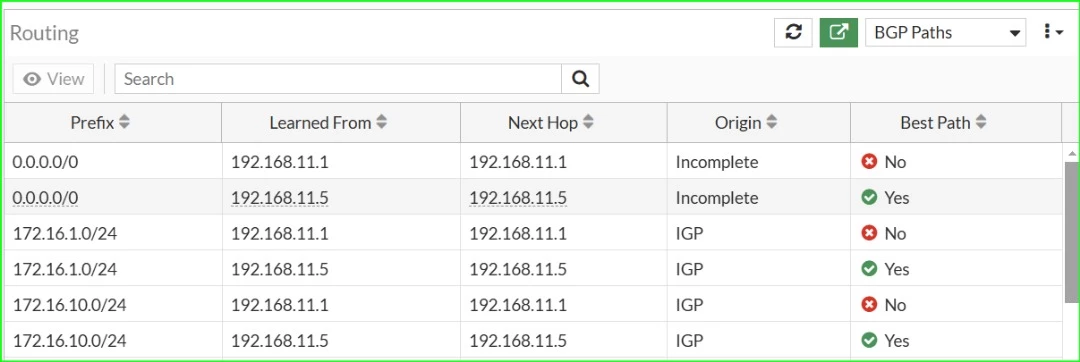Open routing widget in a new window
Image resolution: width=1080 pixels, height=362 pixels.
coord(838,32)
